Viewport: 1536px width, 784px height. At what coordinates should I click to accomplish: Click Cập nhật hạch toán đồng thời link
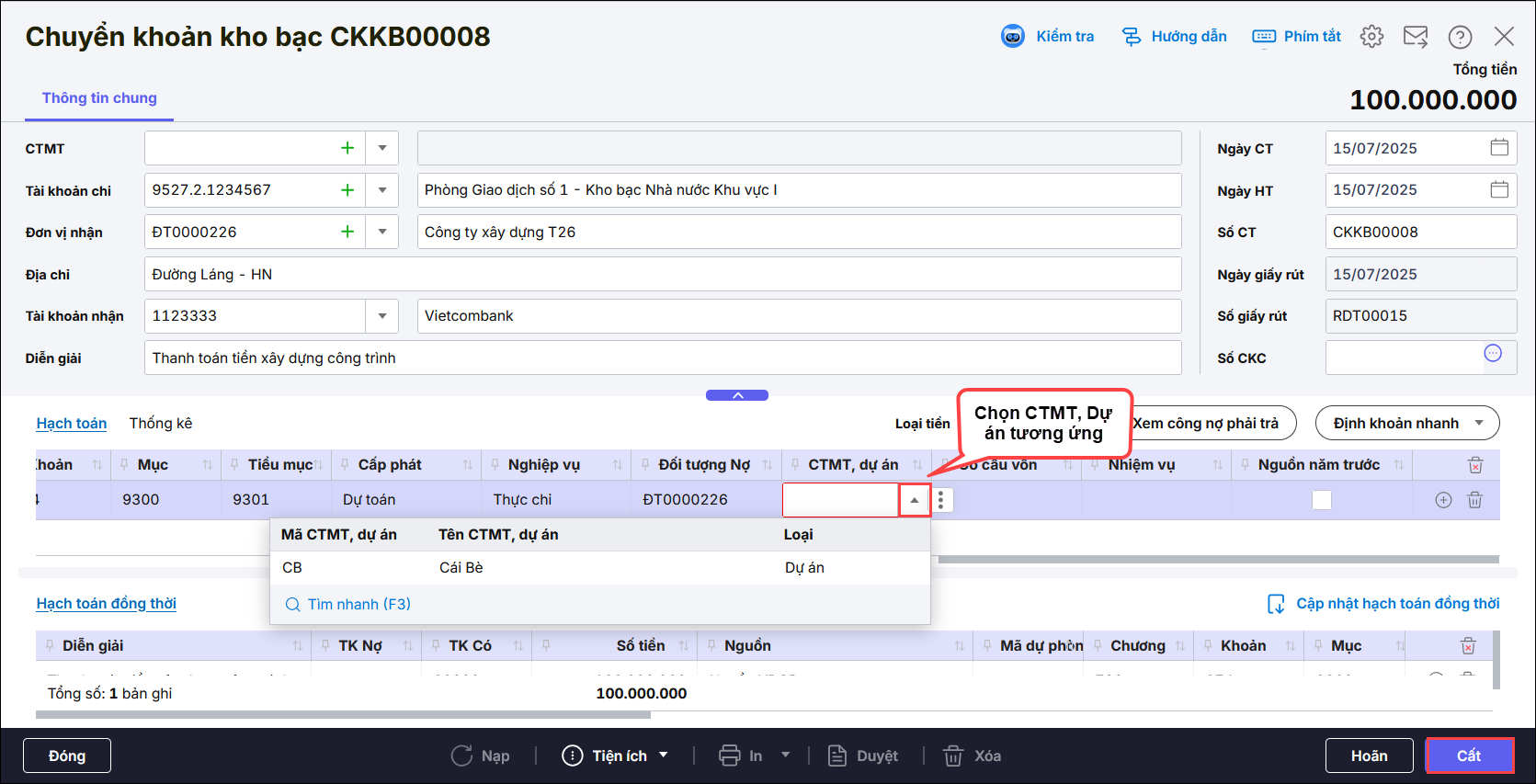tap(1396, 604)
